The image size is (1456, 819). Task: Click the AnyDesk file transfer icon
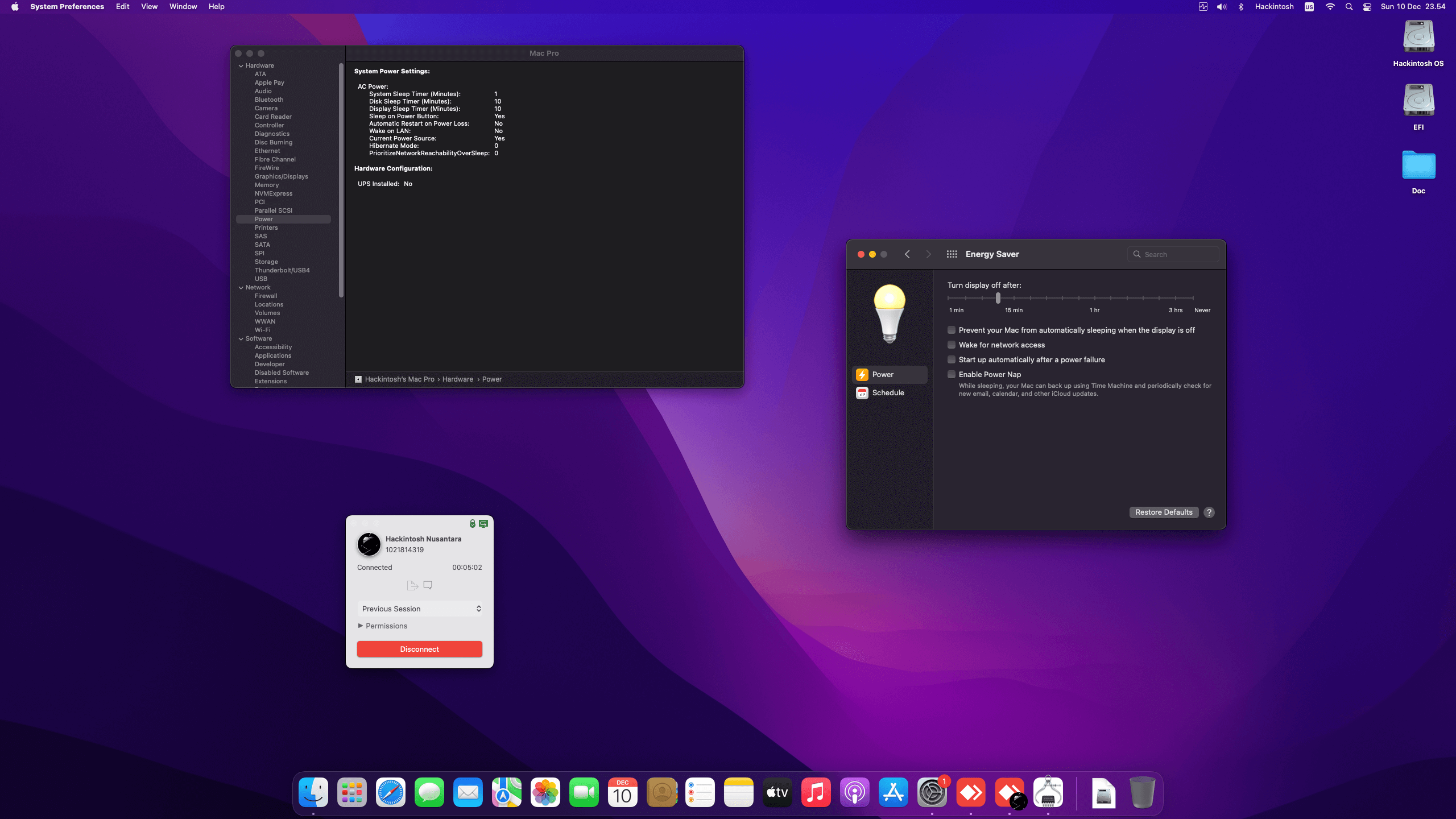[412, 585]
